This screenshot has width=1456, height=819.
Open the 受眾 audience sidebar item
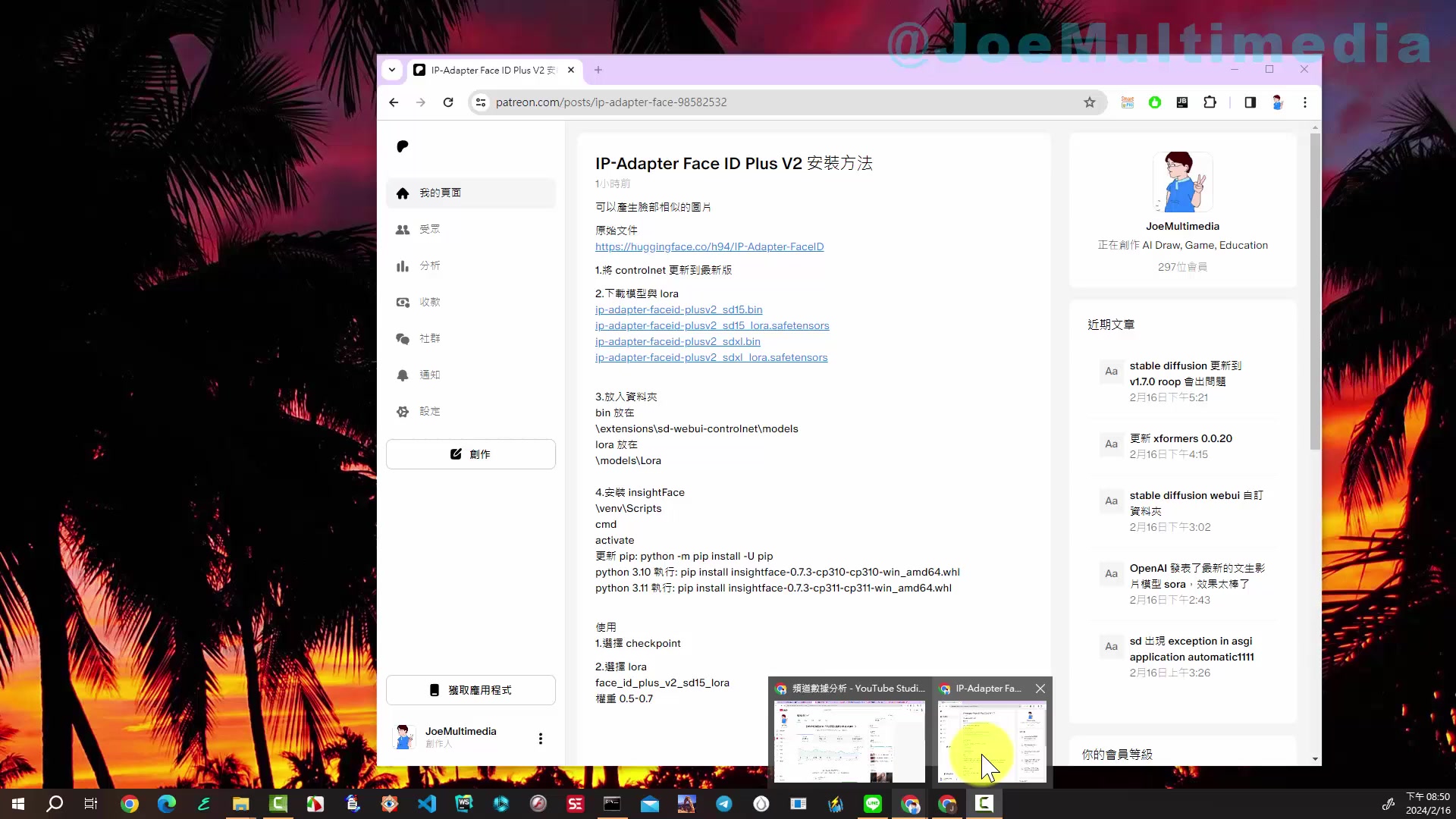(x=428, y=229)
